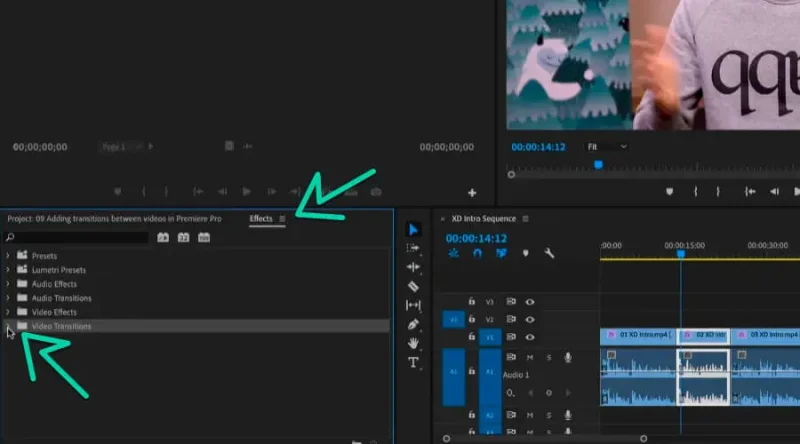This screenshot has height=444, width=800.
Task: Click source patch V1 button
Action: (x=453, y=319)
